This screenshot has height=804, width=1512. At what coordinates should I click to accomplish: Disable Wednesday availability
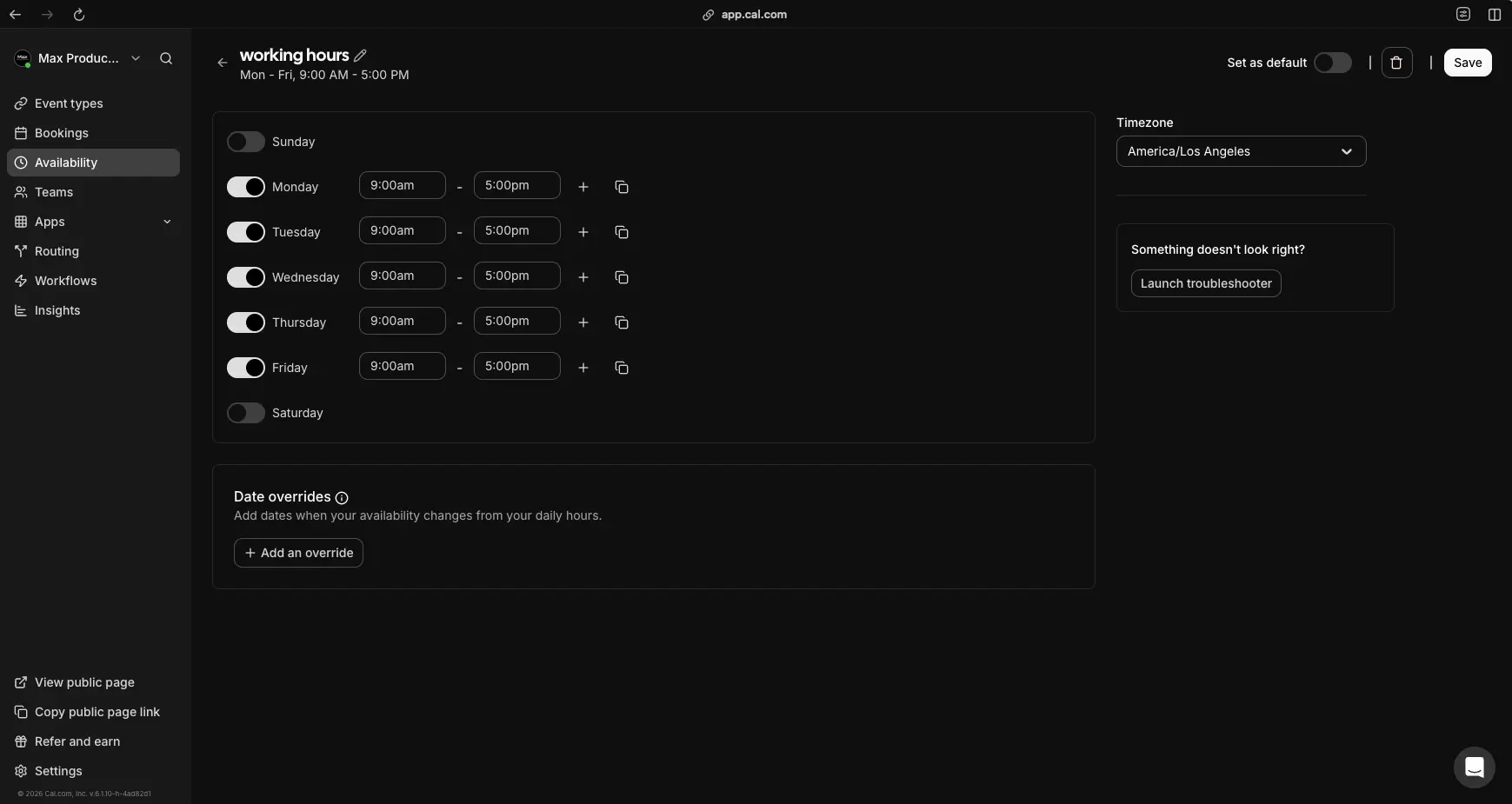click(246, 277)
